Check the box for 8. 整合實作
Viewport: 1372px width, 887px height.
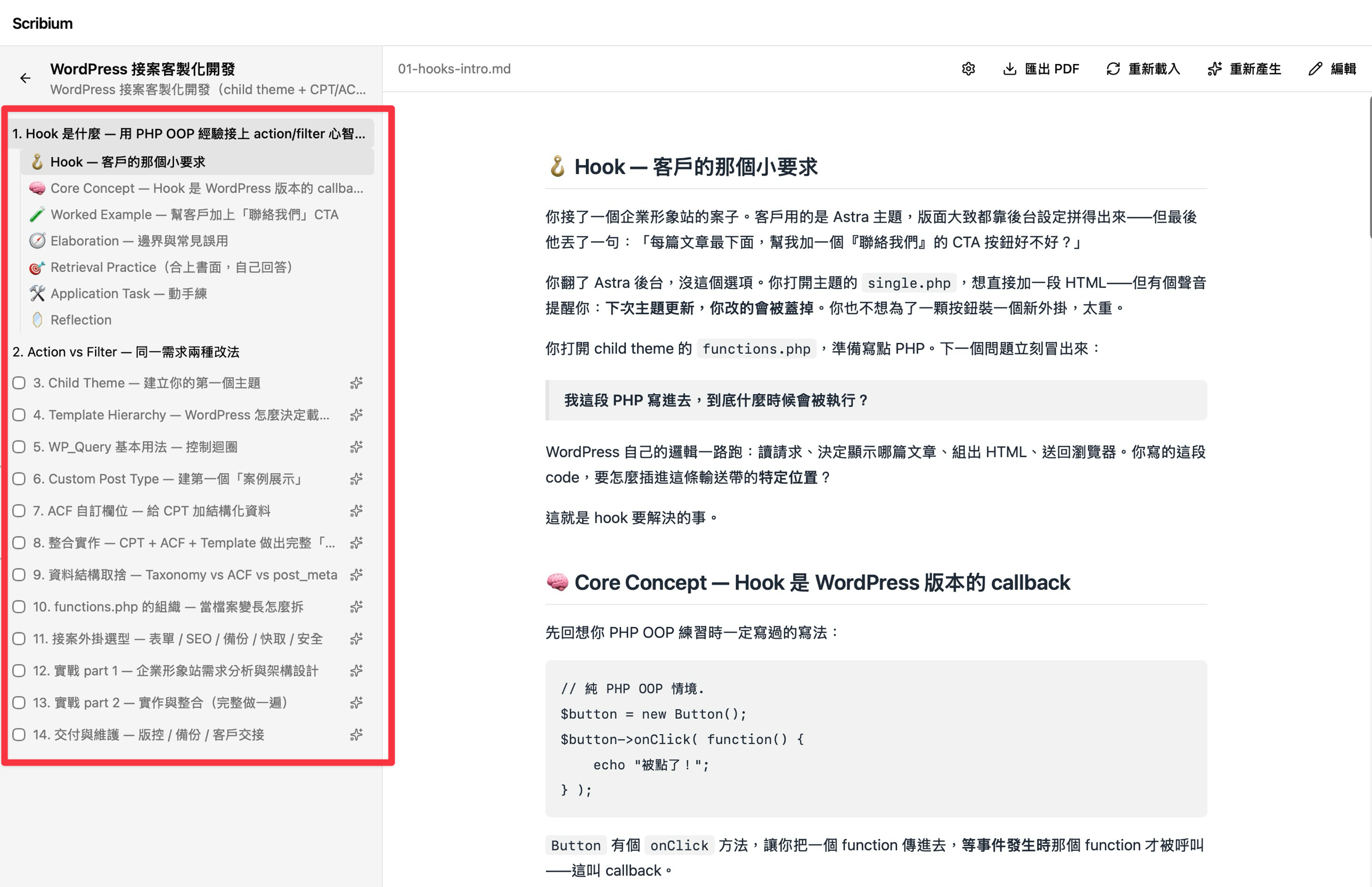point(19,542)
